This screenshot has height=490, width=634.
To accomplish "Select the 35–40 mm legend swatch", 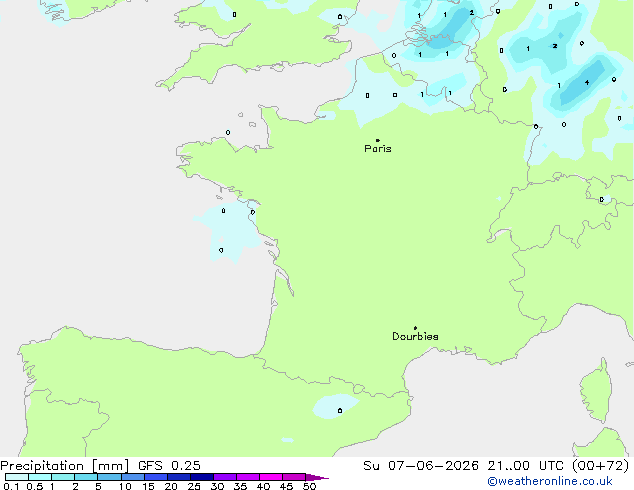I will click(x=248, y=477).
